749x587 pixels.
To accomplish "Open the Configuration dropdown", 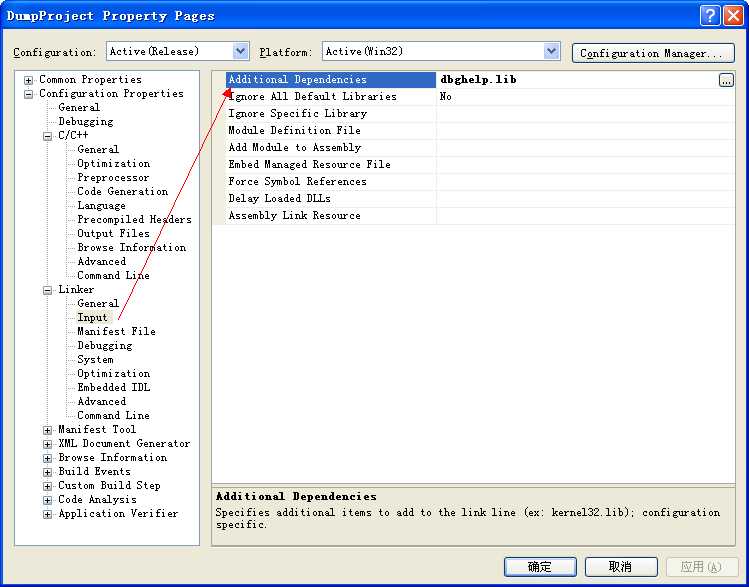I will (241, 51).
